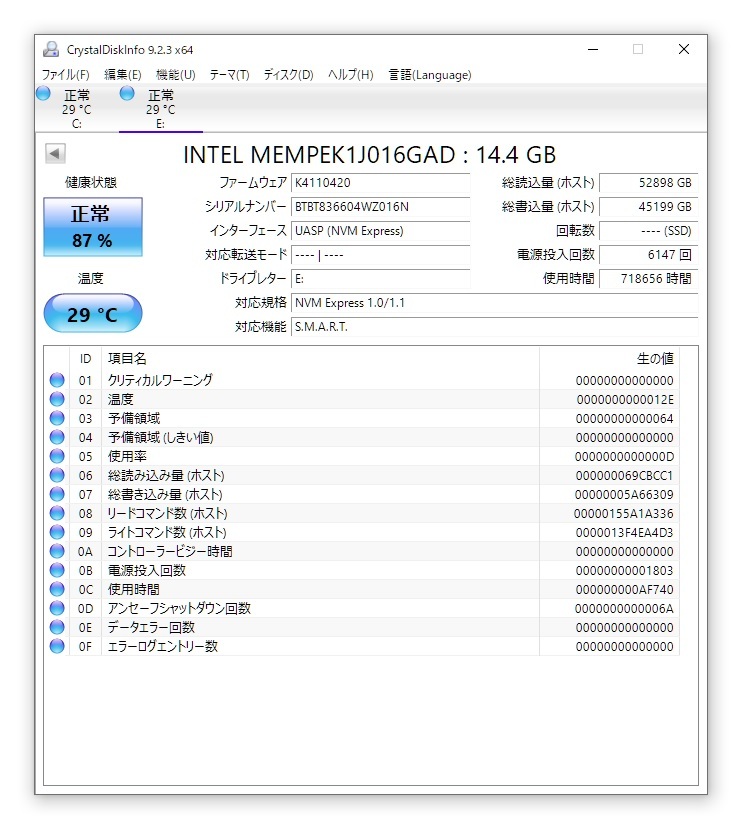Click status orb for コントローラービジー時間 row

point(57,551)
